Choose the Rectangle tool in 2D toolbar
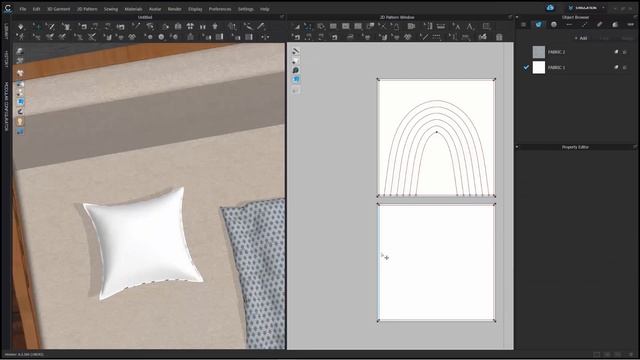 click(x=333, y=27)
